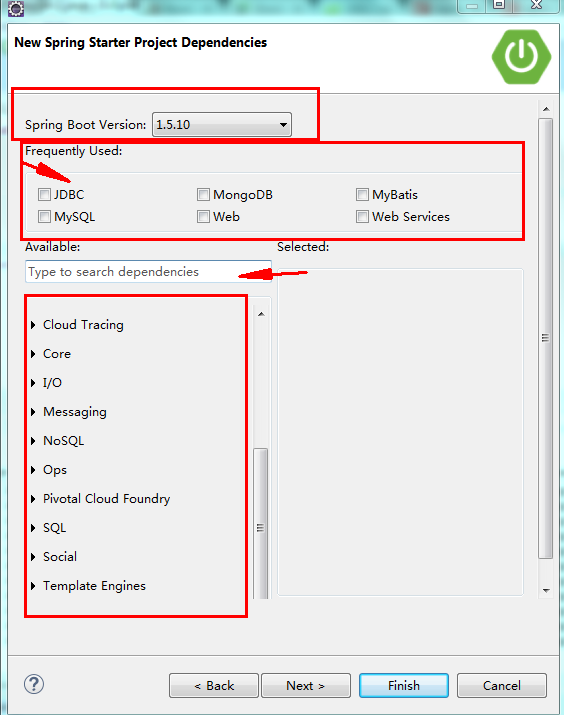Expand the Template Engines category
564x715 pixels.
coord(33,586)
